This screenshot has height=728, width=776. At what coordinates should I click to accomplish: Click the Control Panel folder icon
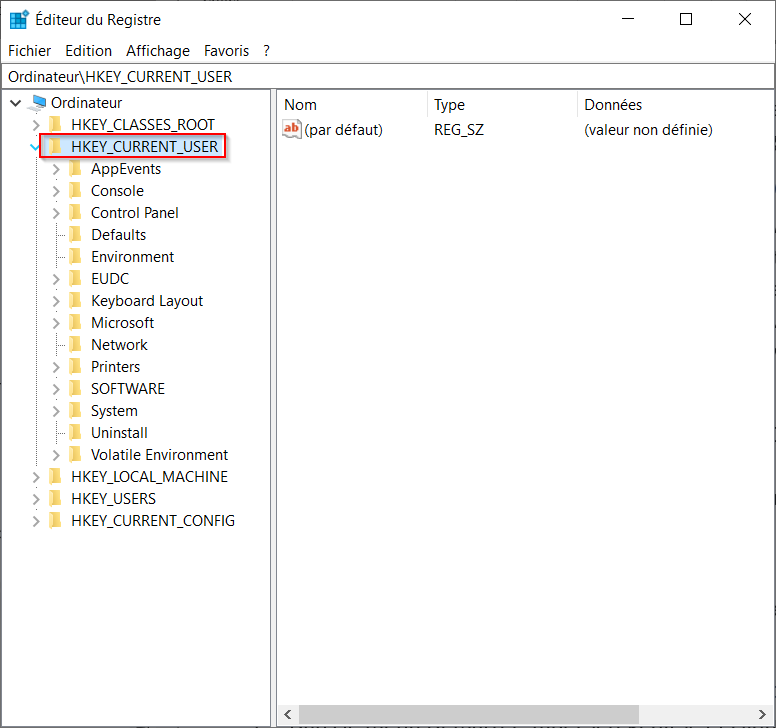point(75,212)
